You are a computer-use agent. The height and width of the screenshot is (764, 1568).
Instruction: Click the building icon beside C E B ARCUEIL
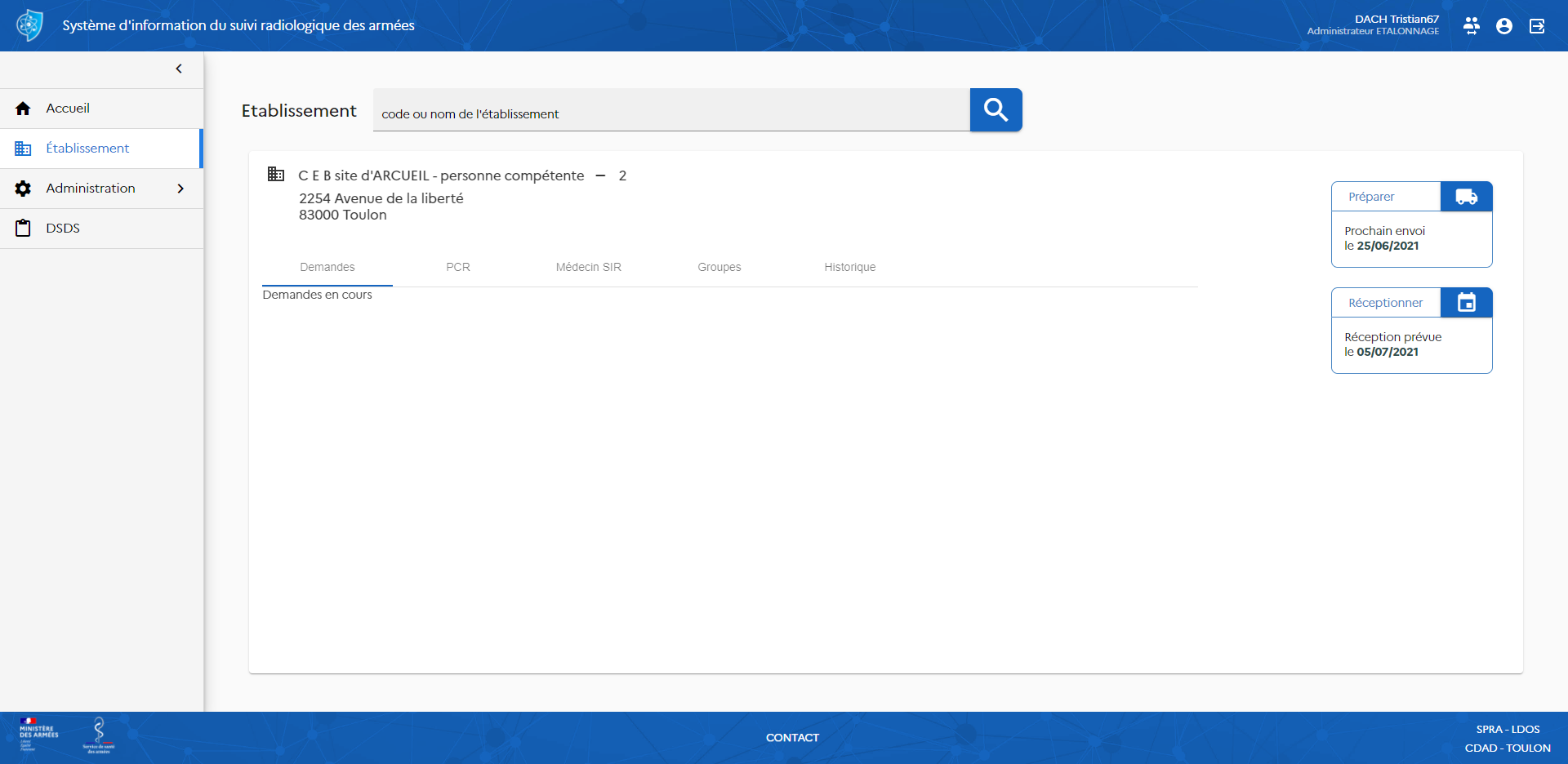[x=276, y=175]
